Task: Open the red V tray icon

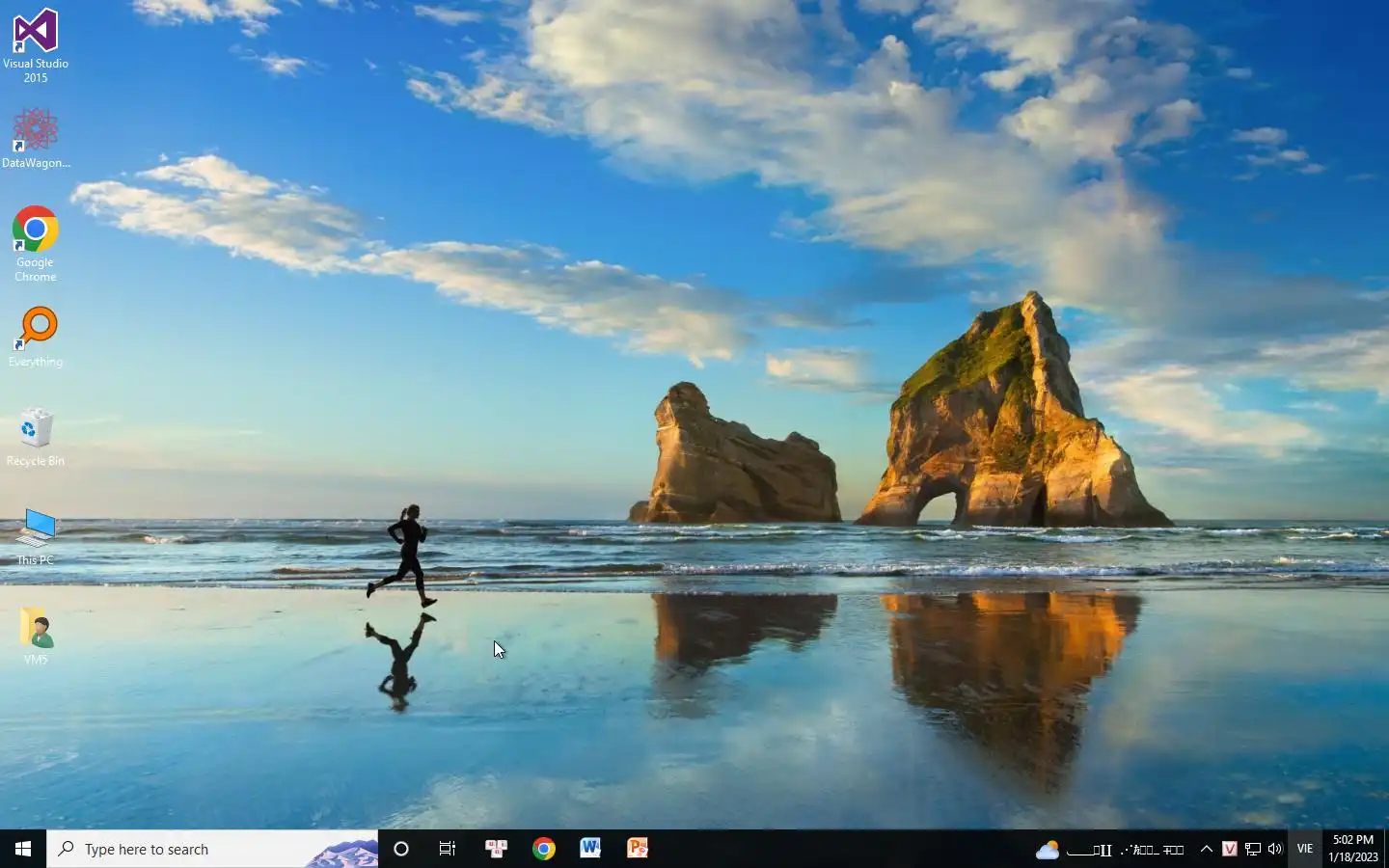Action: (1229, 849)
